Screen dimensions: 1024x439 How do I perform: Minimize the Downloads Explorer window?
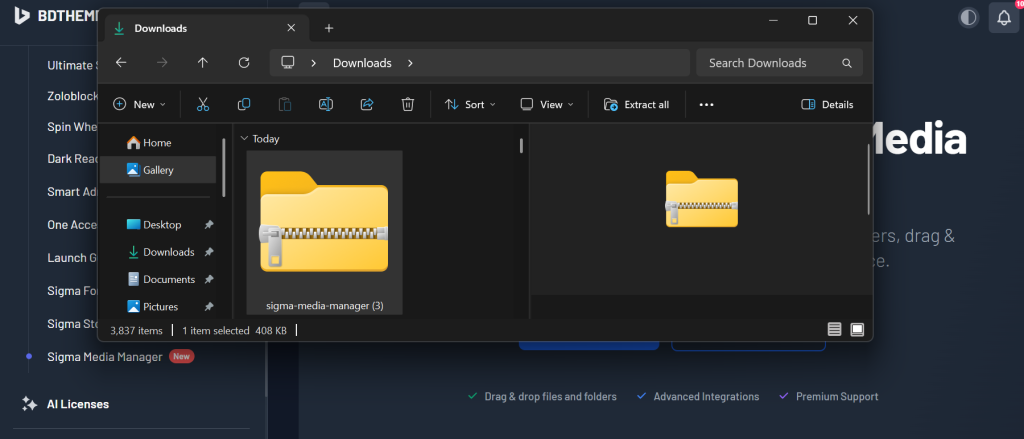(x=773, y=20)
